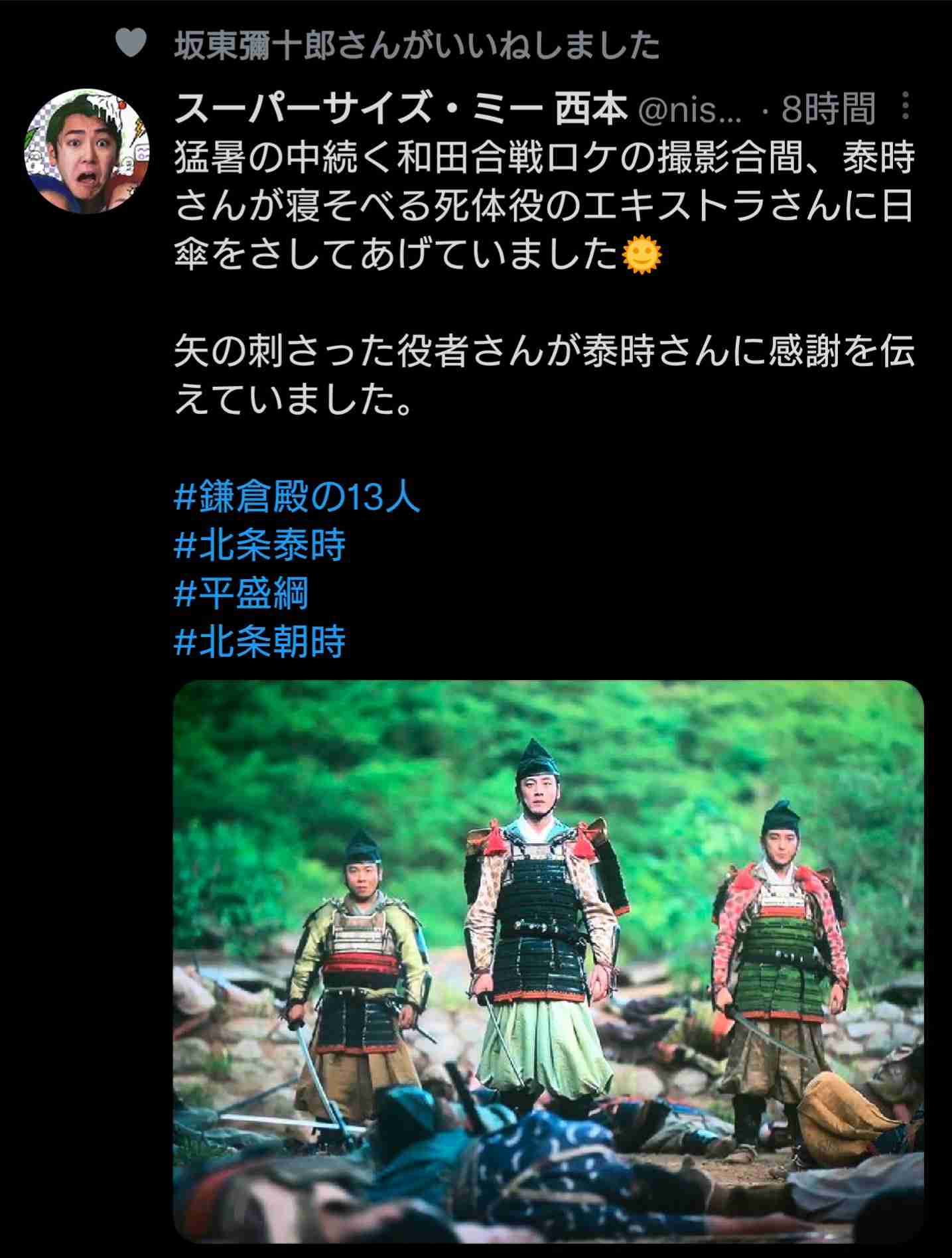Screen dimensions: 952x1258
Task: Tap the tweet paragraph starting with 矢の刺さった役者さん
Action: [x=544, y=375]
